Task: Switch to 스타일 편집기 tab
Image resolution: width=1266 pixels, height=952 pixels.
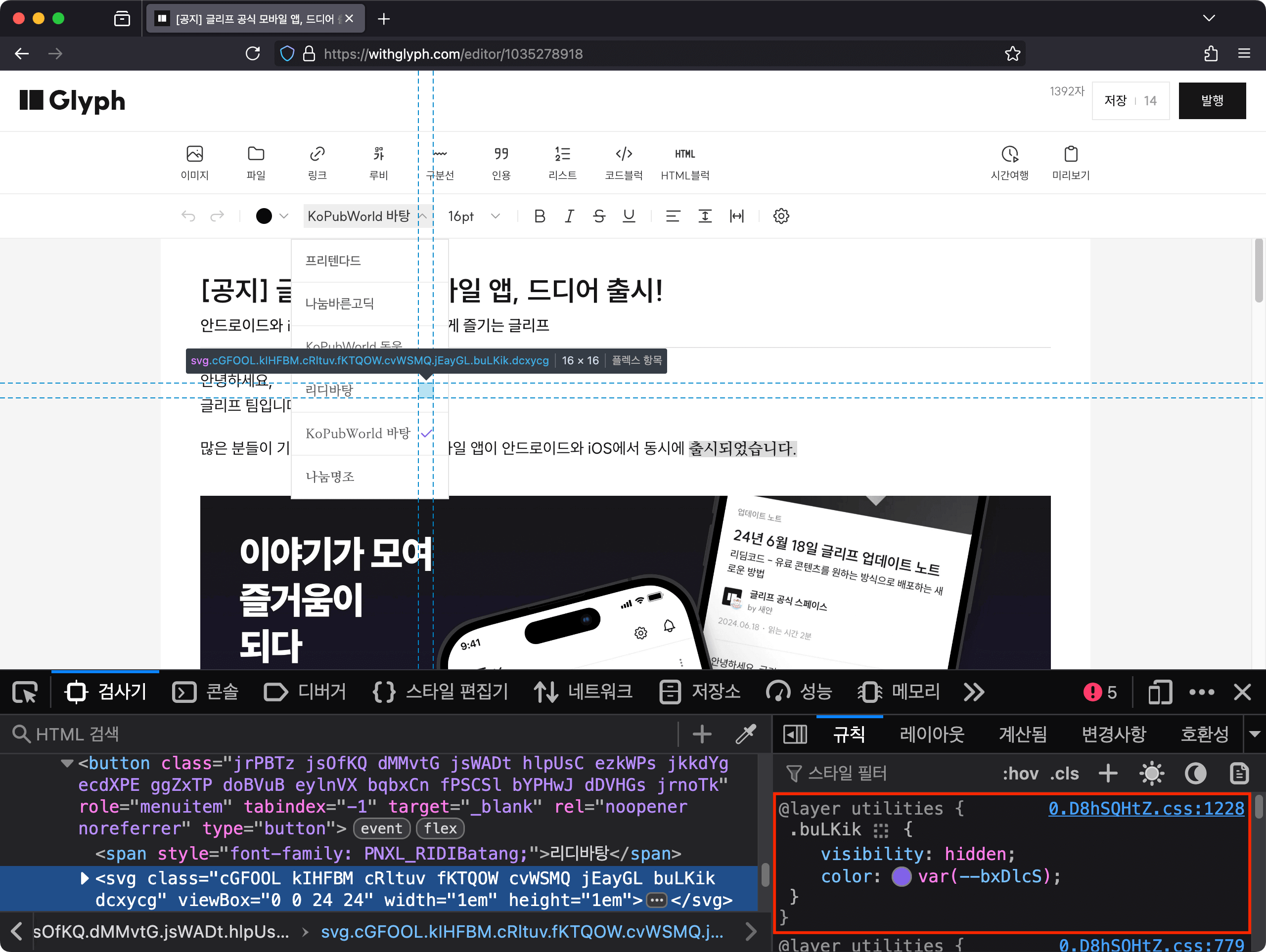Action: tap(440, 692)
